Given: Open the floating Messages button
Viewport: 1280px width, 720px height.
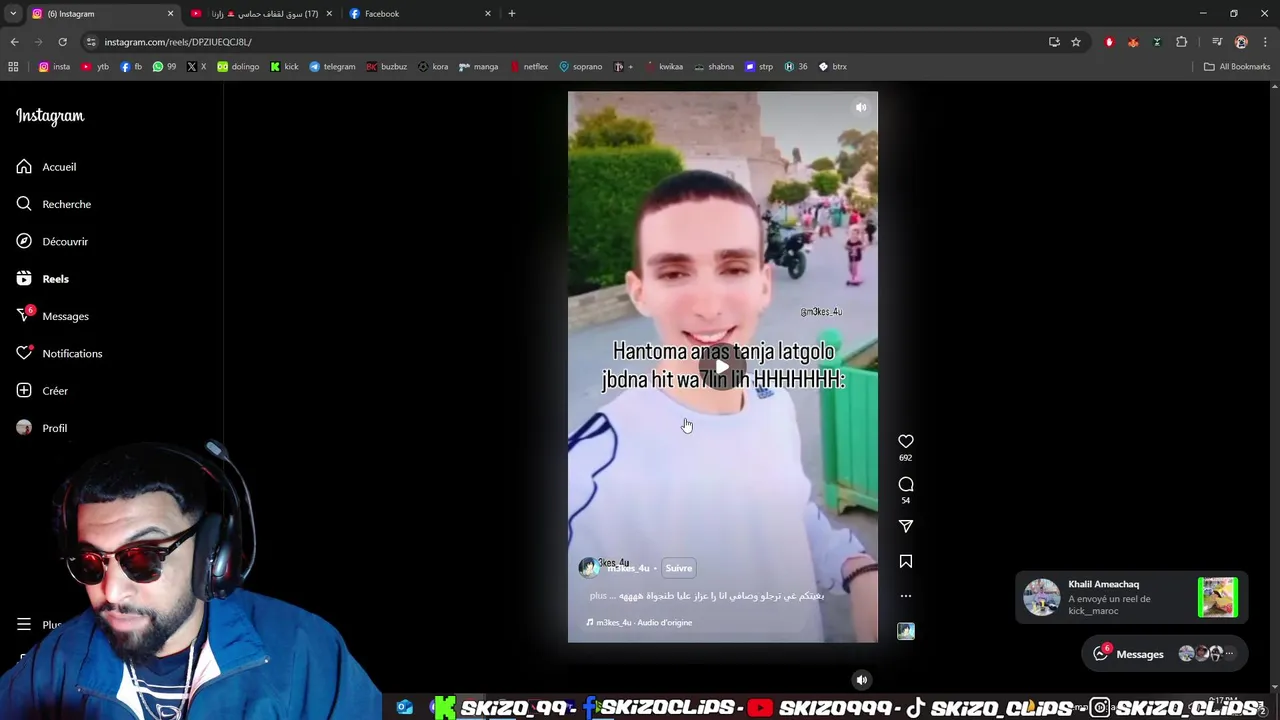Looking at the screenshot, I should click(1165, 654).
